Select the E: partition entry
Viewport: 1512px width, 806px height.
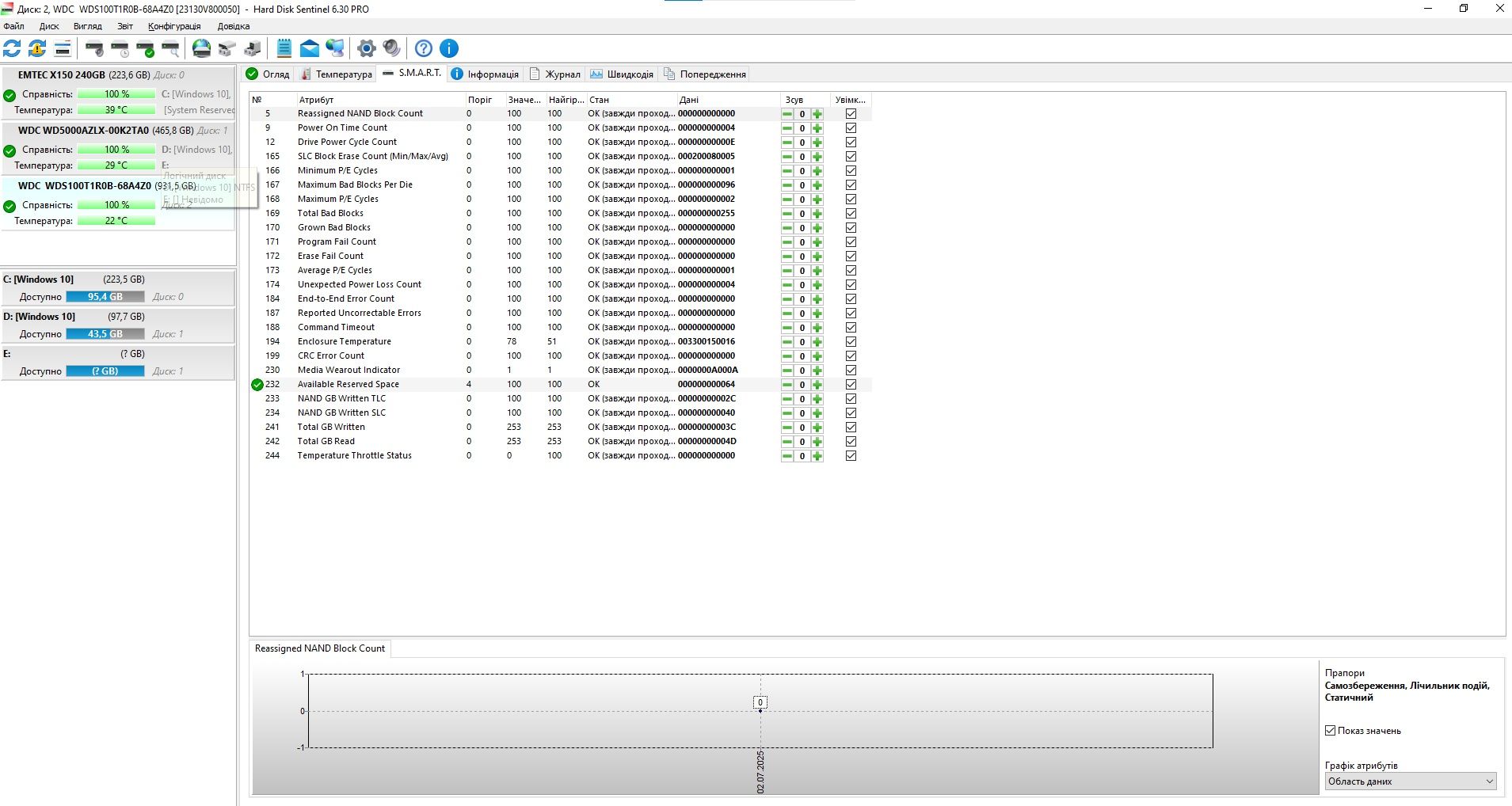[x=118, y=363]
